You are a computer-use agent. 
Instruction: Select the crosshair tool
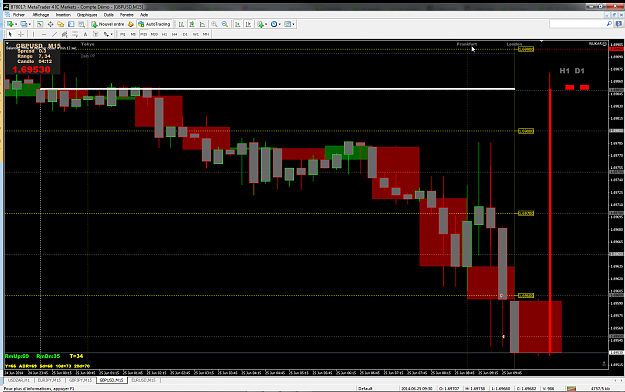click(x=21, y=34)
